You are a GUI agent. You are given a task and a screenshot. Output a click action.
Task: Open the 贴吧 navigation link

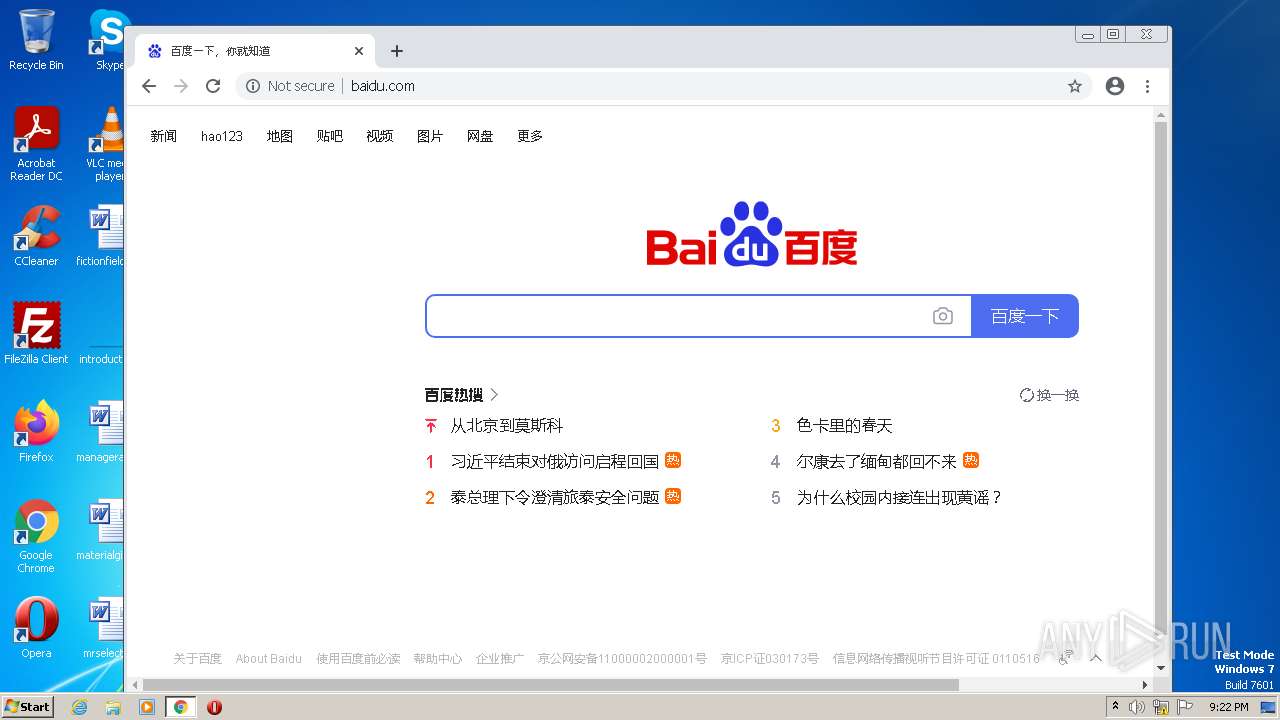[330, 136]
